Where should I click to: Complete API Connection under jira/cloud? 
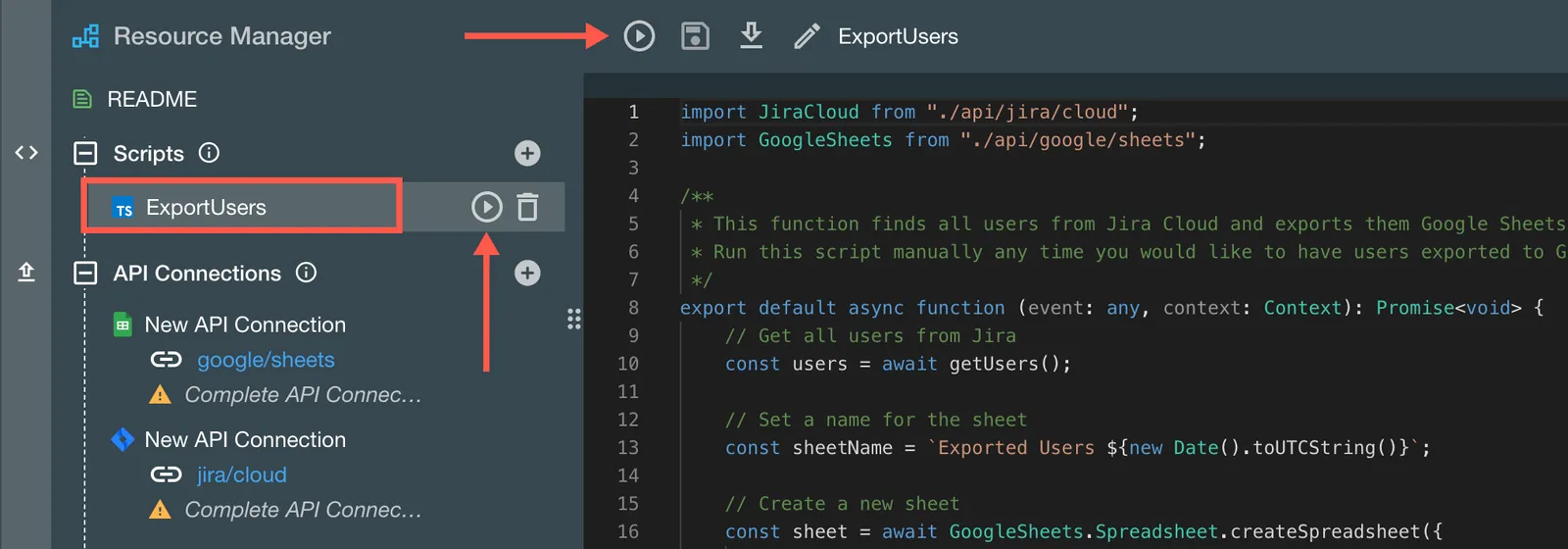303,510
